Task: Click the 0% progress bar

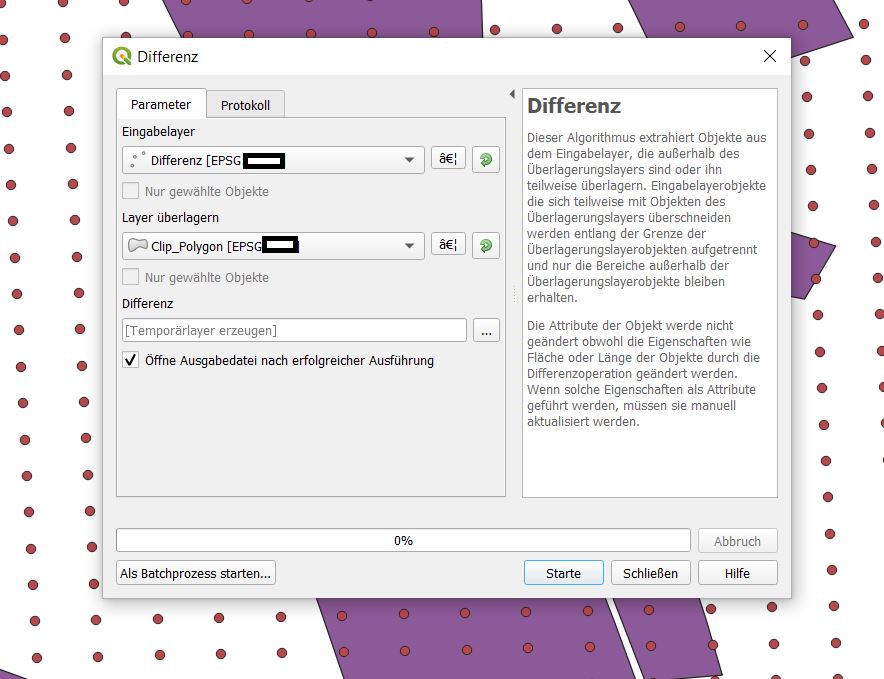Action: 403,541
